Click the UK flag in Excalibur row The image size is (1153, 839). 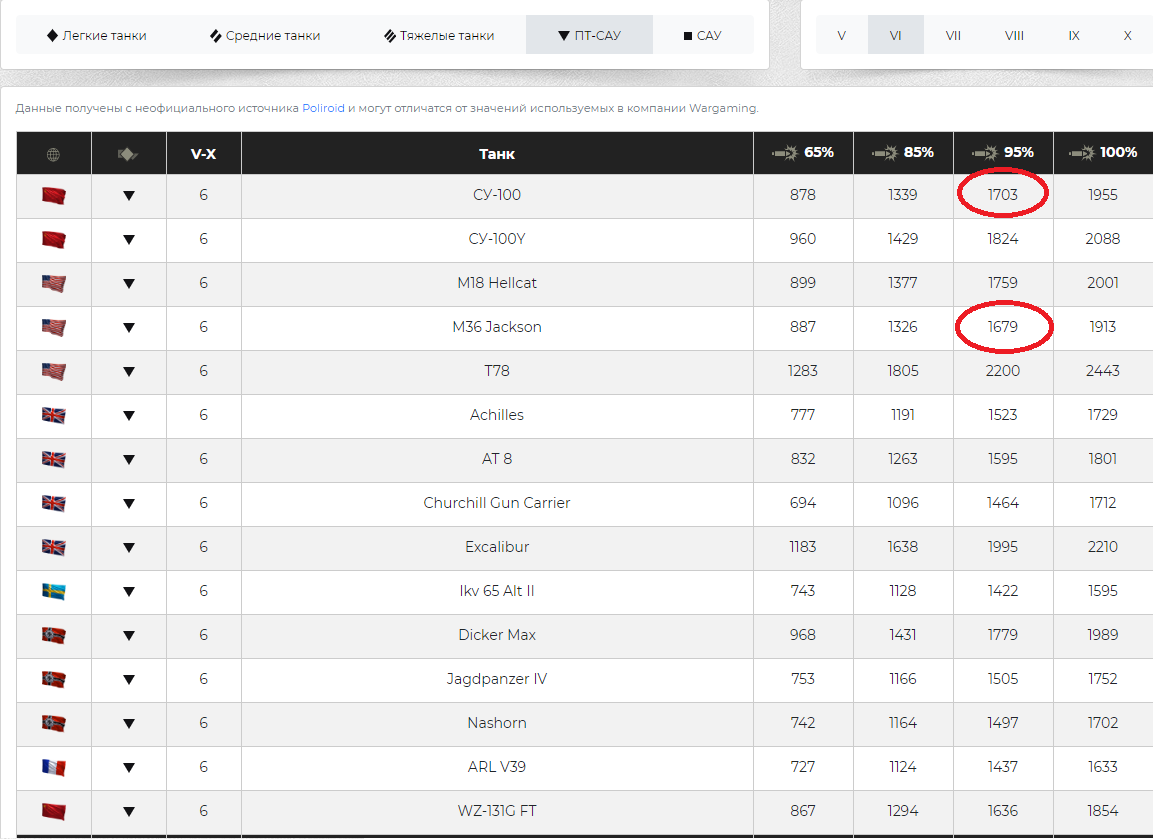tap(54, 547)
